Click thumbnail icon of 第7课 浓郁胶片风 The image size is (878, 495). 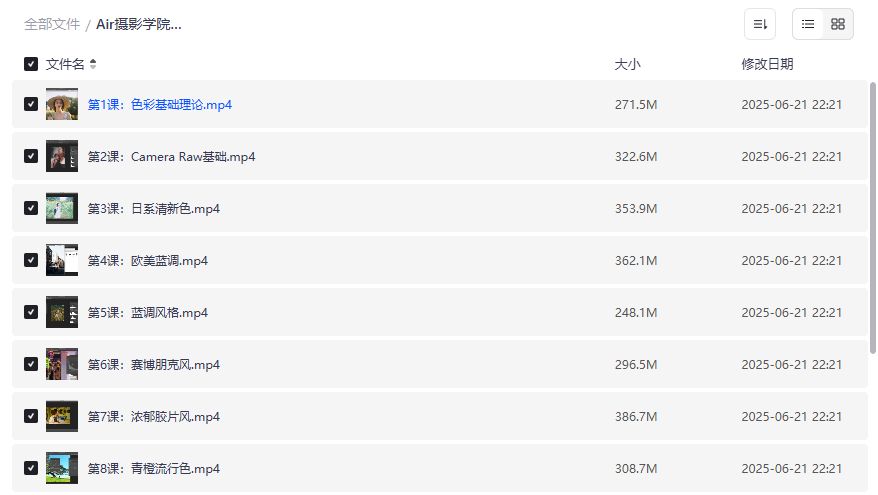(62, 417)
